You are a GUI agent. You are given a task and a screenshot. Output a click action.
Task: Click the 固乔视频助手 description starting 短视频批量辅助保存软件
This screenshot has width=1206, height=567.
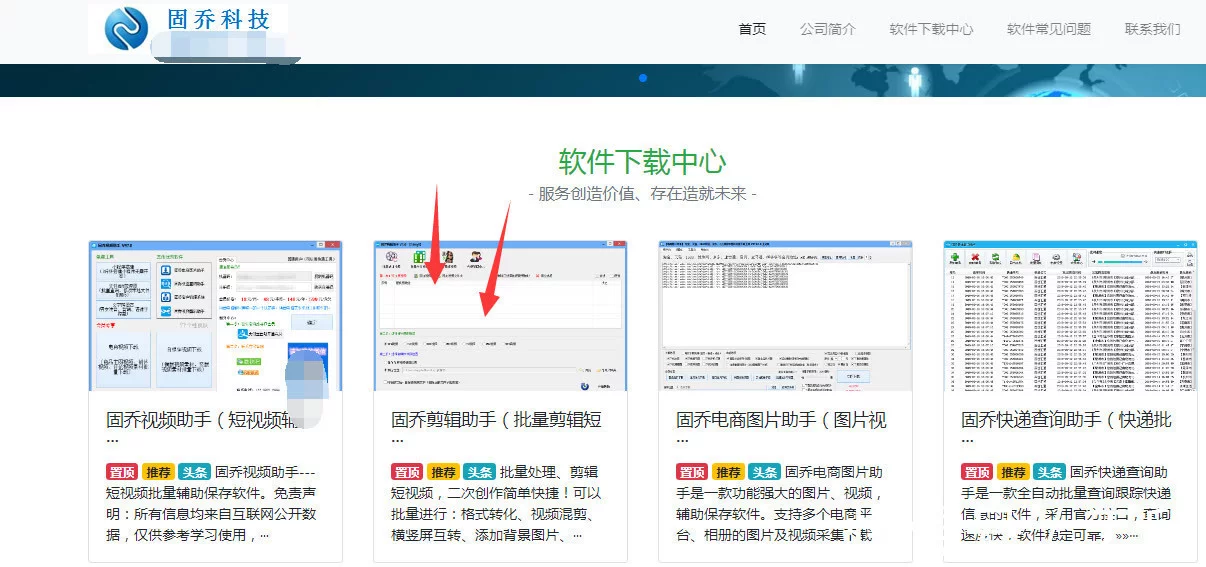[212, 503]
